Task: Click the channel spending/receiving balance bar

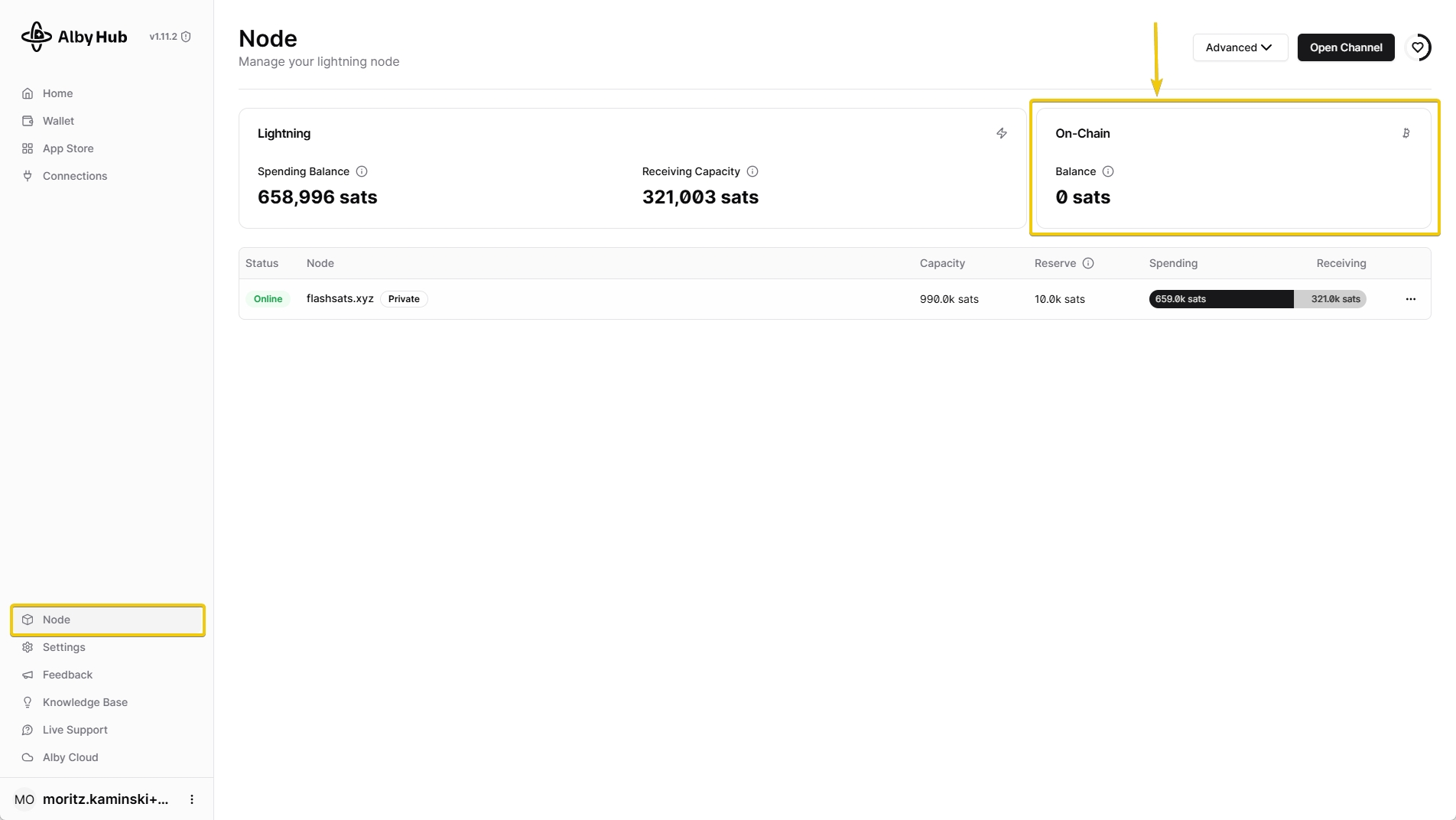Action: click(x=1257, y=299)
